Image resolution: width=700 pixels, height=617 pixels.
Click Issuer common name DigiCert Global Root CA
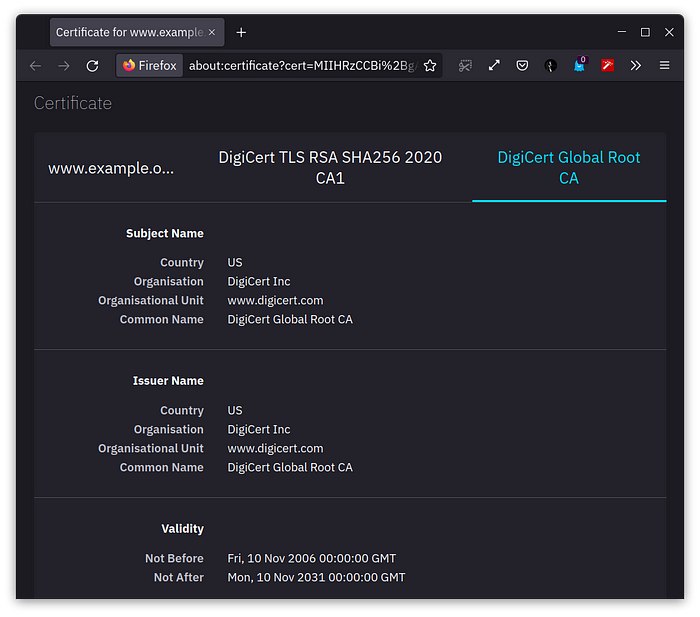tap(290, 467)
